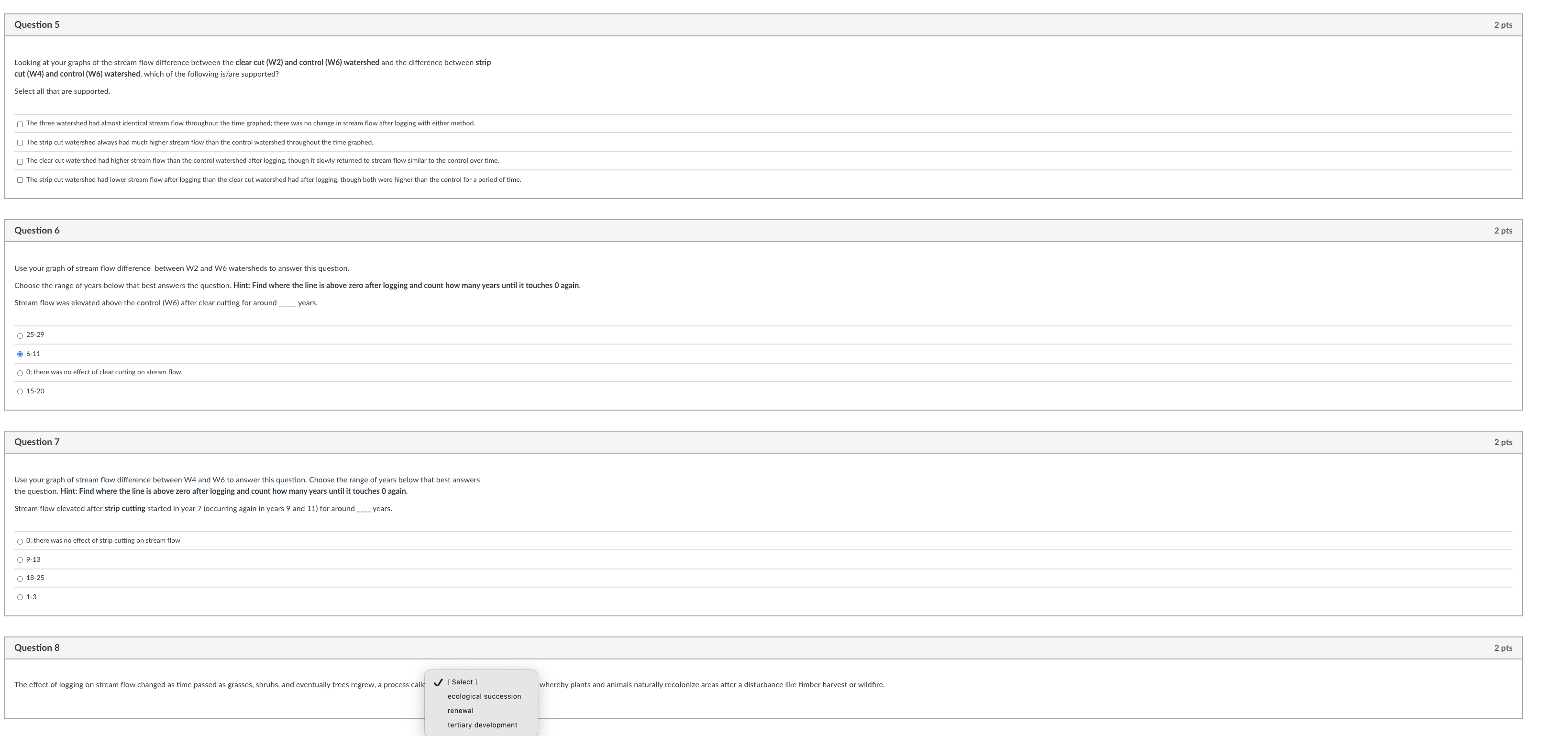The width and height of the screenshot is (1568, 736).
Task: Choose 'renewal' from dropdown list
Action: [460, 711]
